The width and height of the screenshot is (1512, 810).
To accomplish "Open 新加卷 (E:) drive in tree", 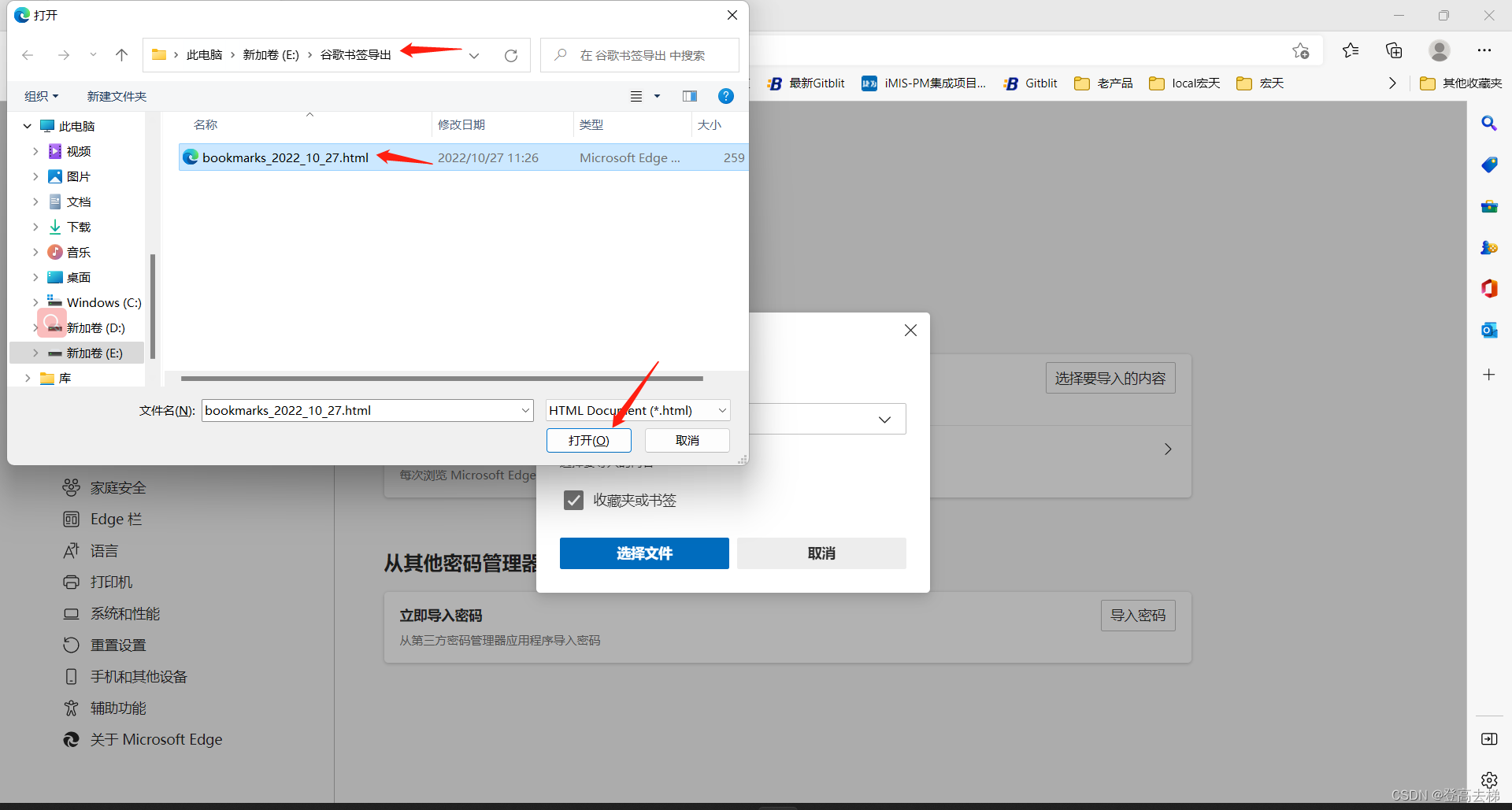I will [94, 353].
